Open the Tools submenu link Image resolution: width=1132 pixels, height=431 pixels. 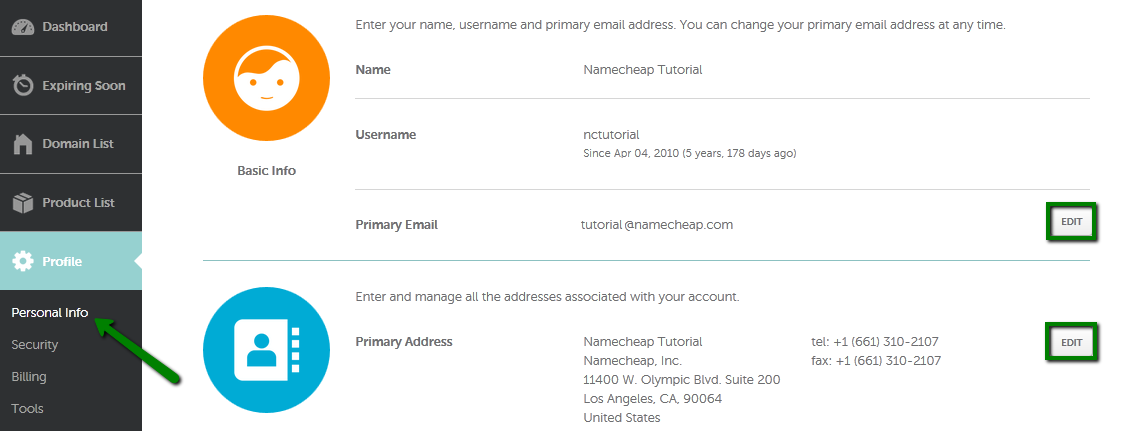click(27, 409)
